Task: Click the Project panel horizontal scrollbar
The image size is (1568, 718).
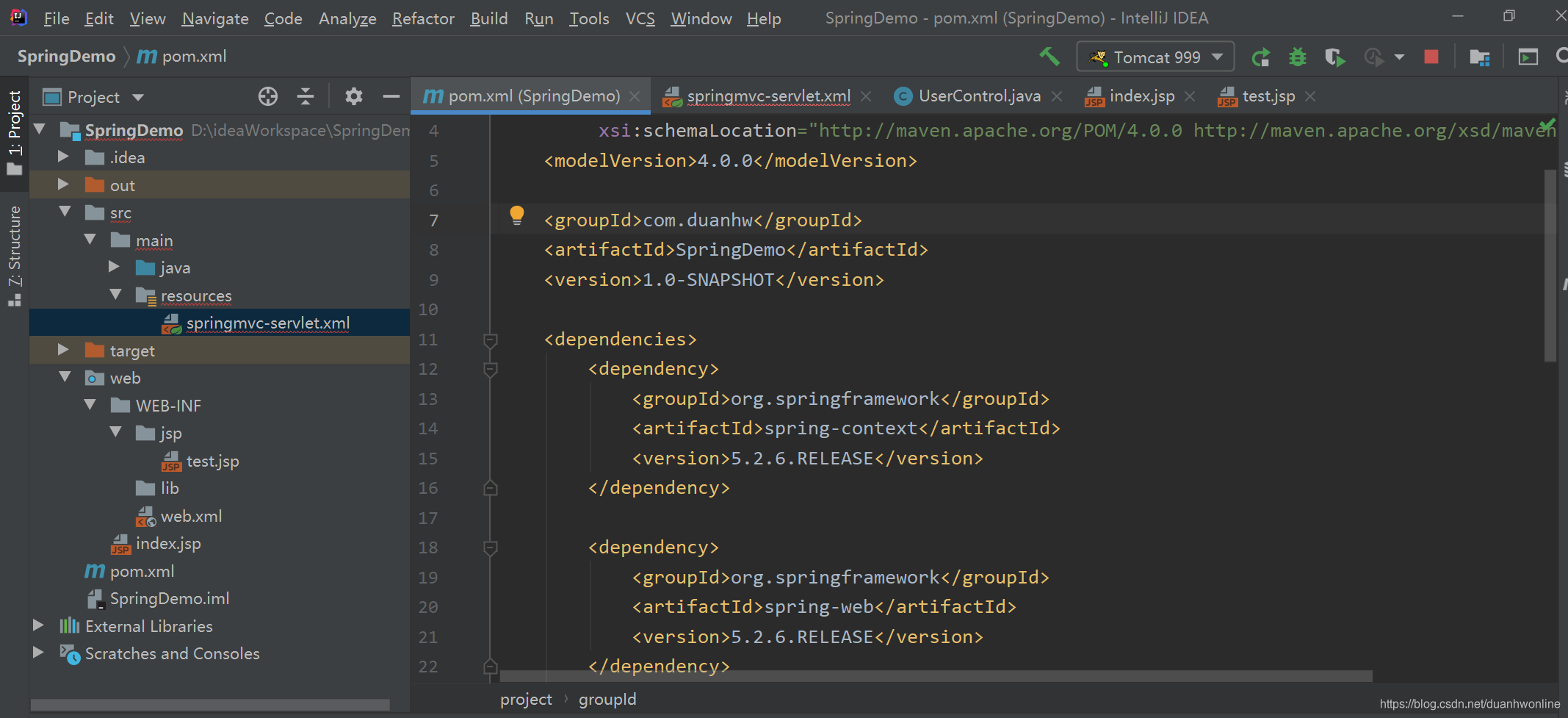Action: pyautogui.click(x=210, y=704)
